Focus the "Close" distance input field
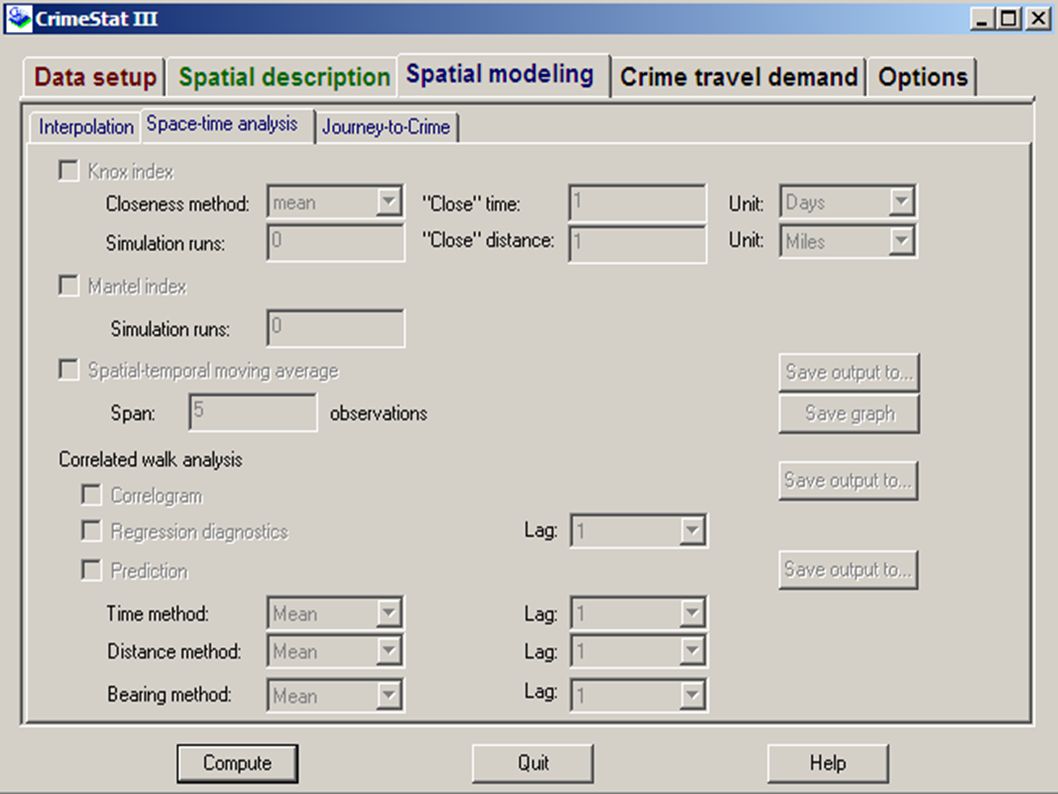Image resolution: width=1058 pixels, height=794 pixels. (638, 244)
